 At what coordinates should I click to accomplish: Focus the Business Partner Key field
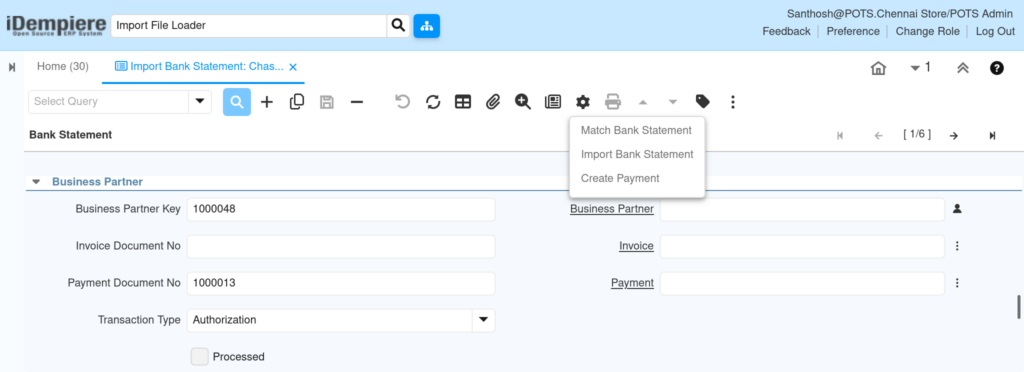pos(341,209)
